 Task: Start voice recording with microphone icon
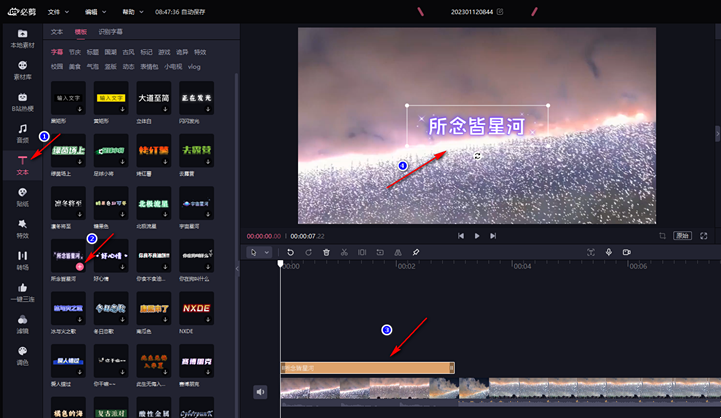608,252
